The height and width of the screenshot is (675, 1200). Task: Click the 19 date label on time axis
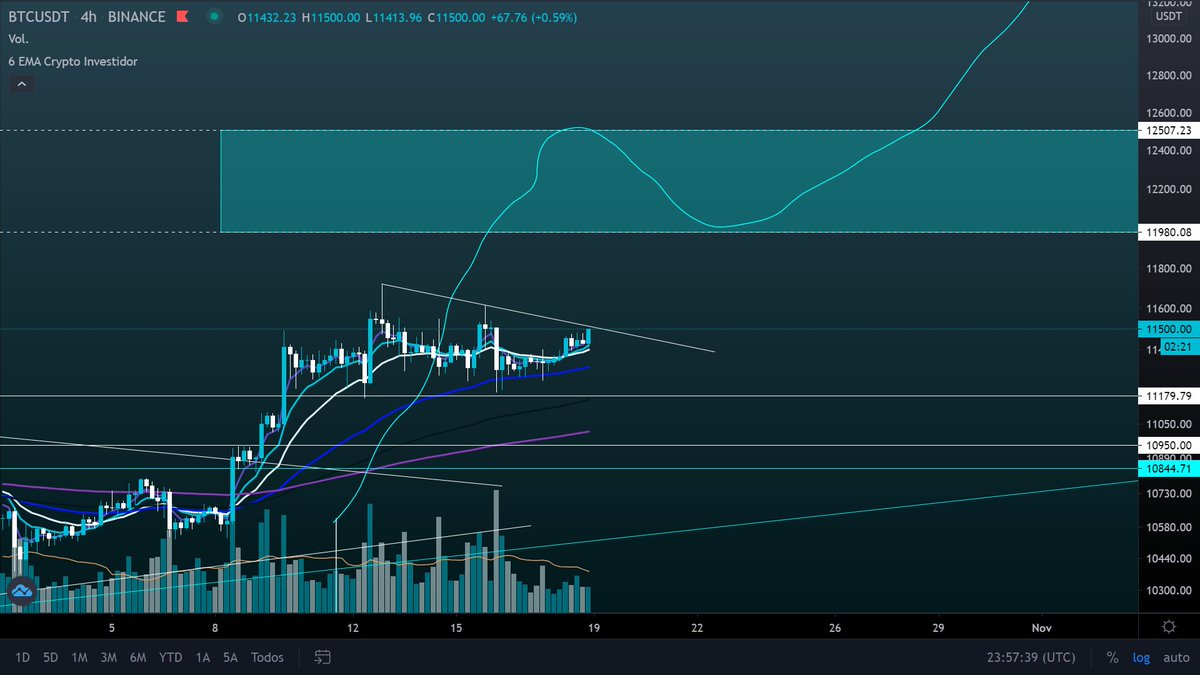pyautogui.click(x=594, y=627)
